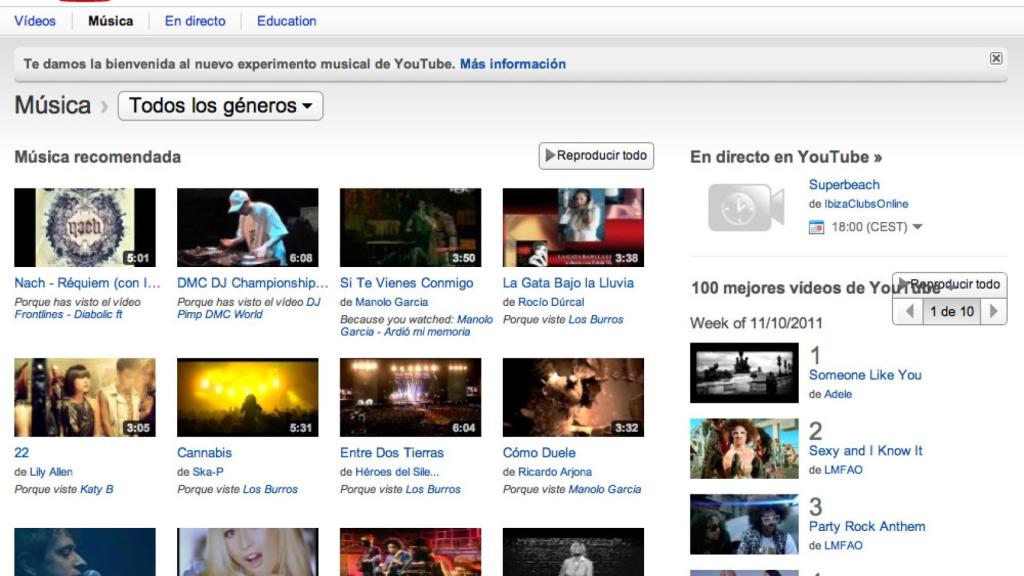Open the Cannabis by Ska-P thumbnail

(247, 398)
